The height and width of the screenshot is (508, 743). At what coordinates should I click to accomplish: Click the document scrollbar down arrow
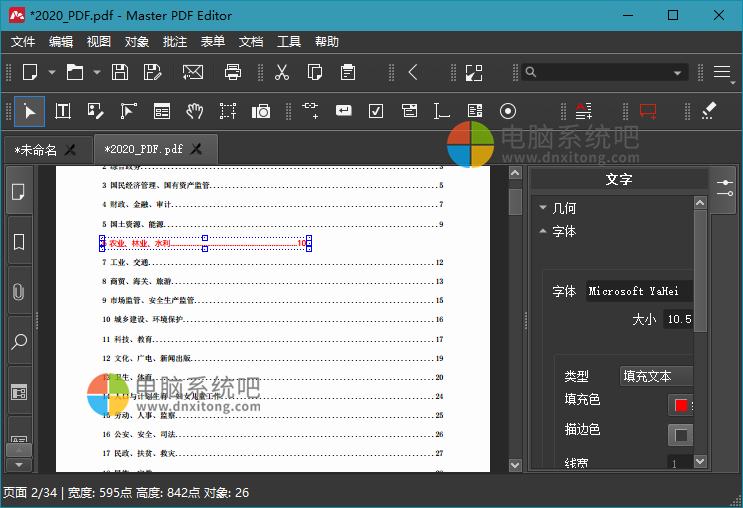click(515, 465)
